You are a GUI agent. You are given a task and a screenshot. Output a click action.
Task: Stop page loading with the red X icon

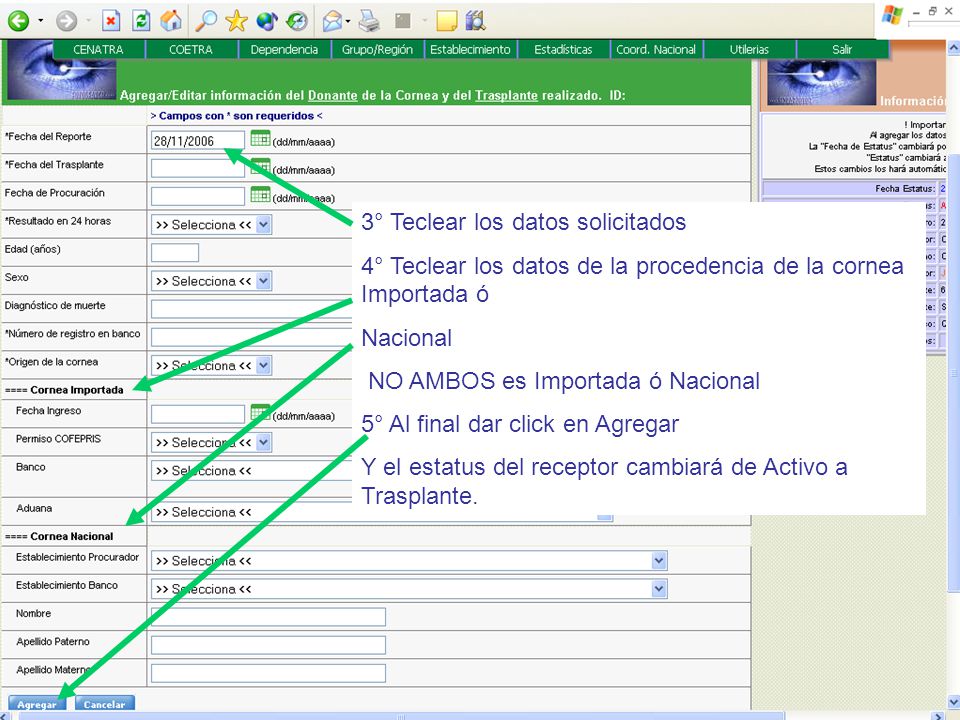(x=111, y=21)
